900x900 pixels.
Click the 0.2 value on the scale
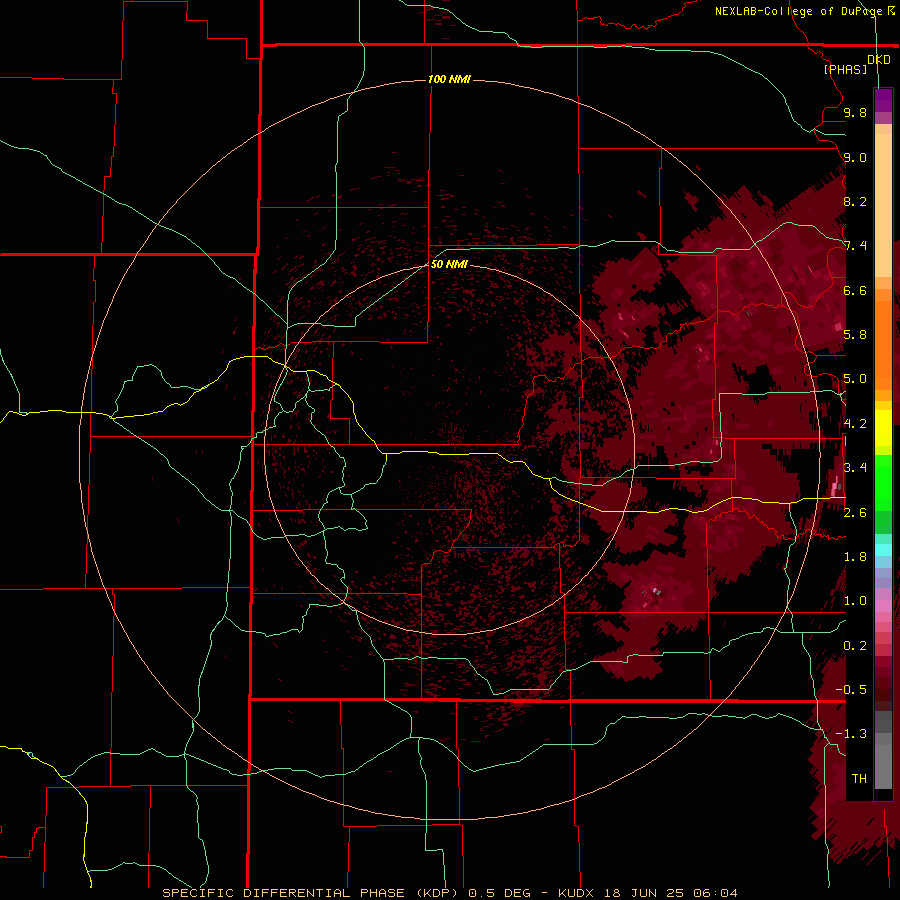[x=855, y=646]
